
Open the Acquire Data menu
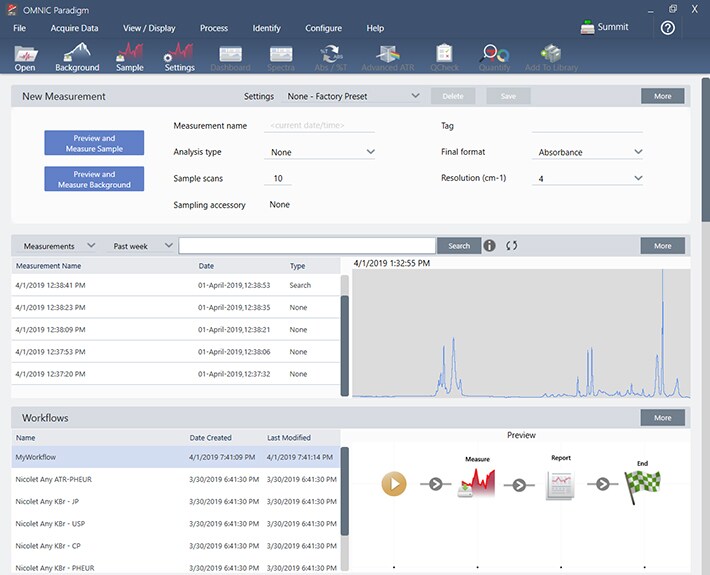pos(75,28)
